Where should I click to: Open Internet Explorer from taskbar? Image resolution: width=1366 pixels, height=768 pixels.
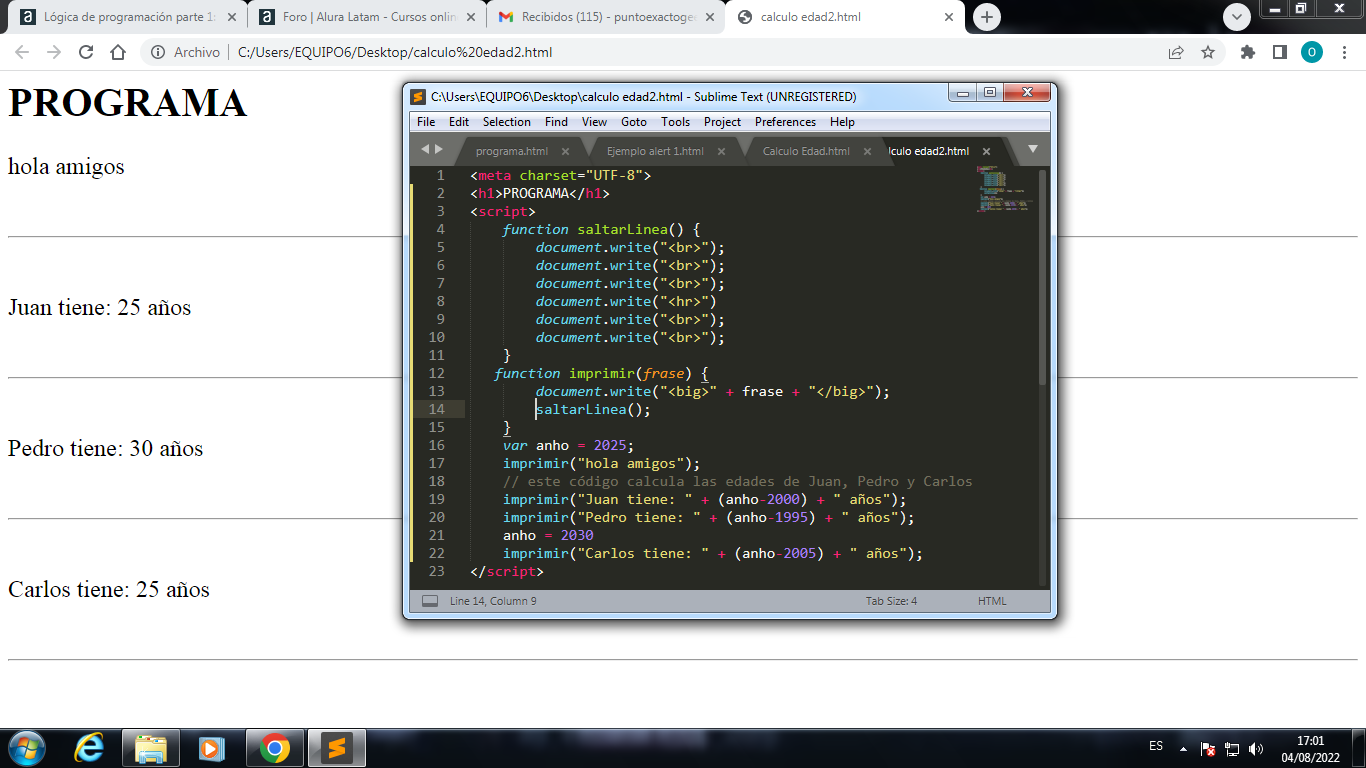coord(90,748)
